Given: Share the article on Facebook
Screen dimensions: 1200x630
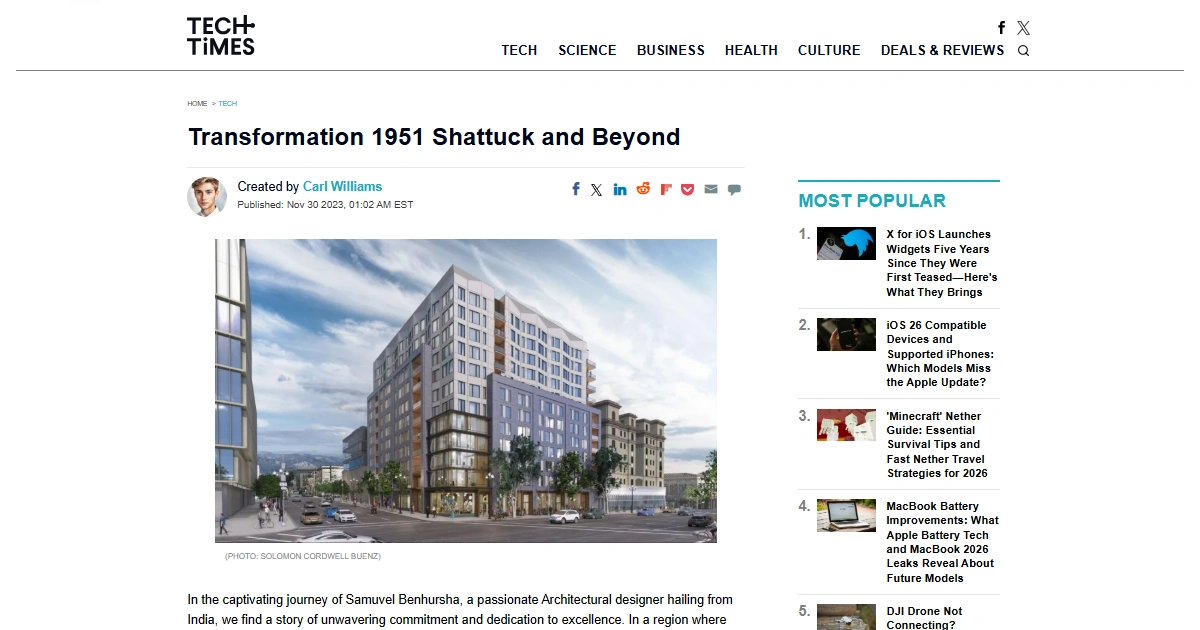Looking at the screenshot, I should 575,189.
